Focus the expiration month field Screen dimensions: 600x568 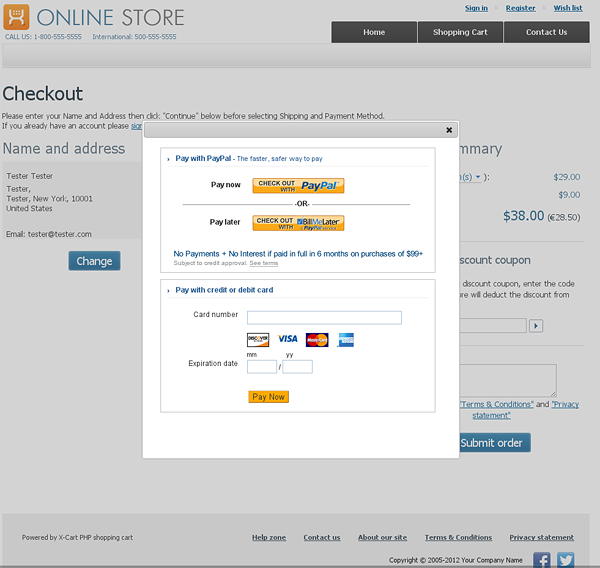pos(262,367)
